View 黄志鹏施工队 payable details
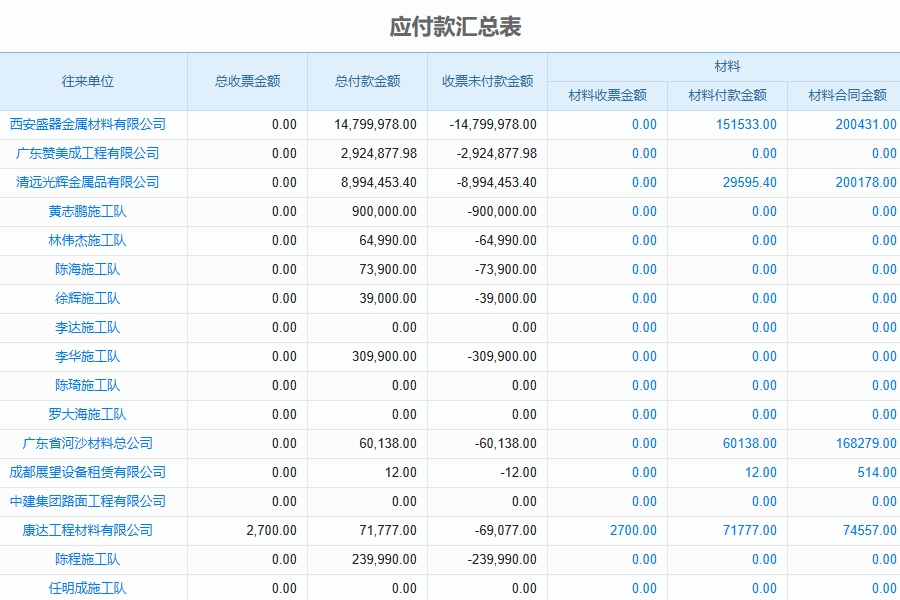Image resolution: width=900 pixels, height=600 pixels. (94, 211)
